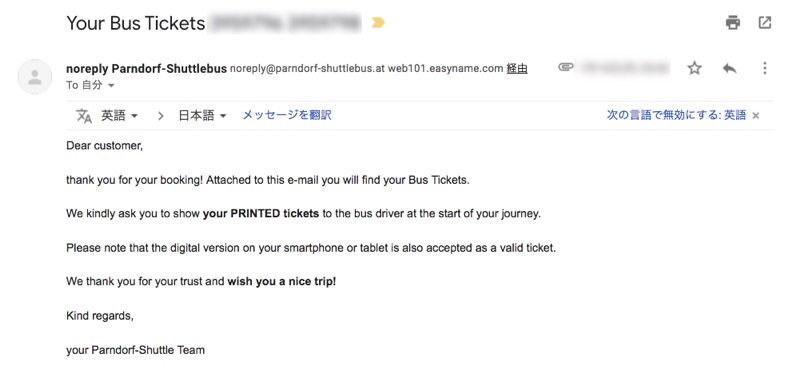Dismiss the translation bar with the X
This screenshot has height=370, width=785.
coord(756,116)
